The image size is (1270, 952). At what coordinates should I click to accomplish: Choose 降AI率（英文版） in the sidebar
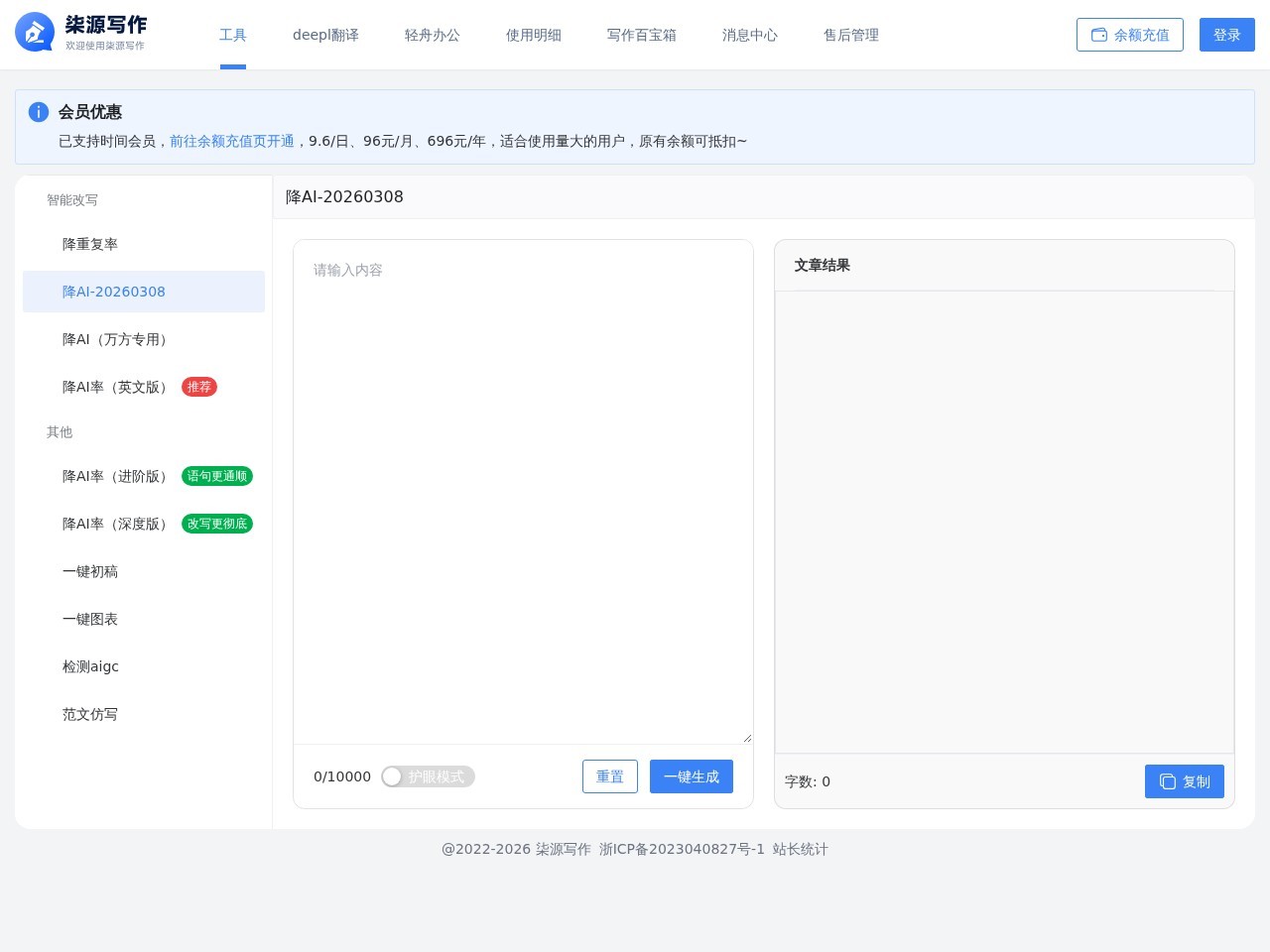(x=144, y=387)
